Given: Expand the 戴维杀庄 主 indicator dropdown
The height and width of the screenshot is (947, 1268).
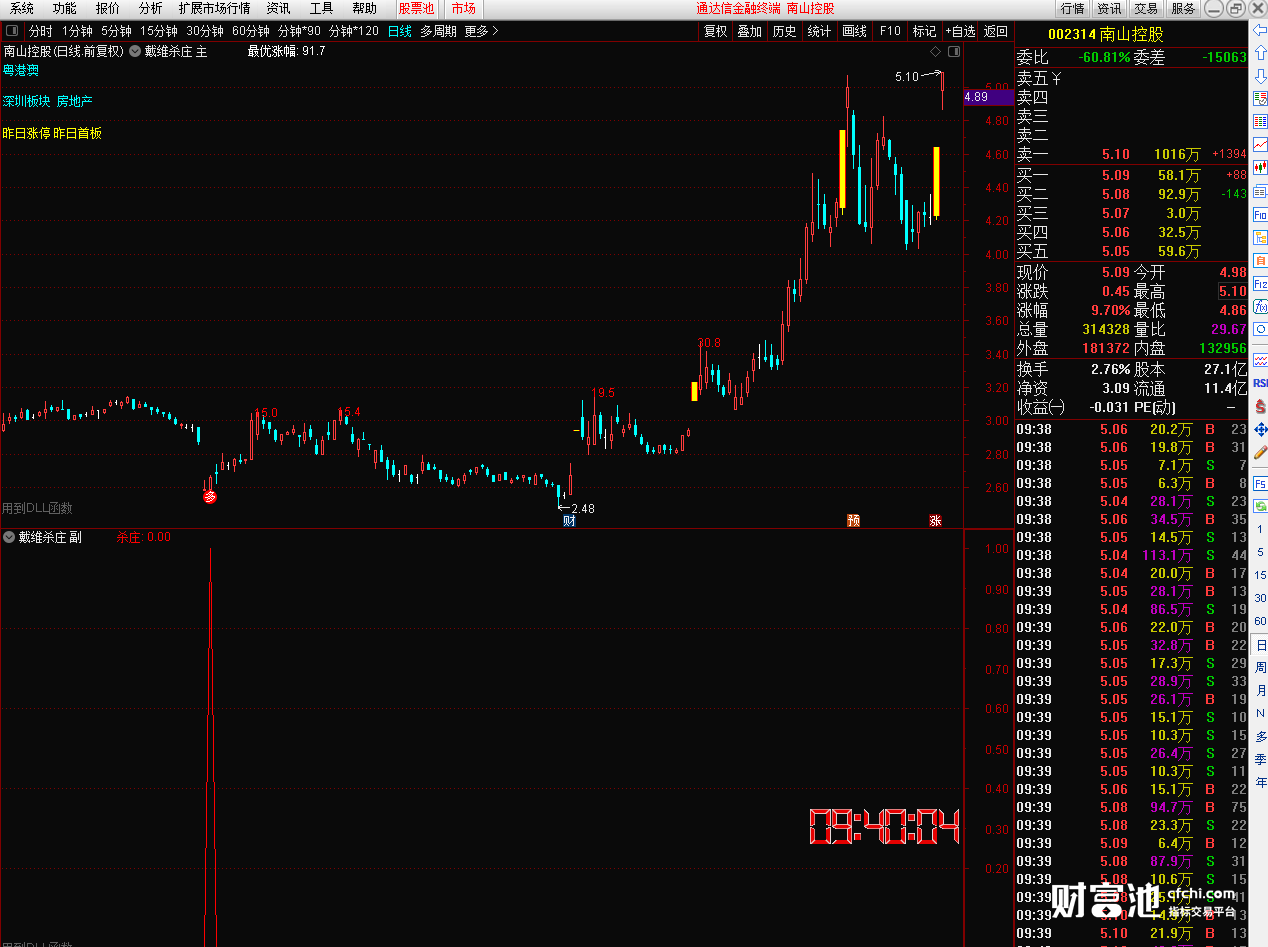Looking at the screenshot, I should (x=135, y=51).
